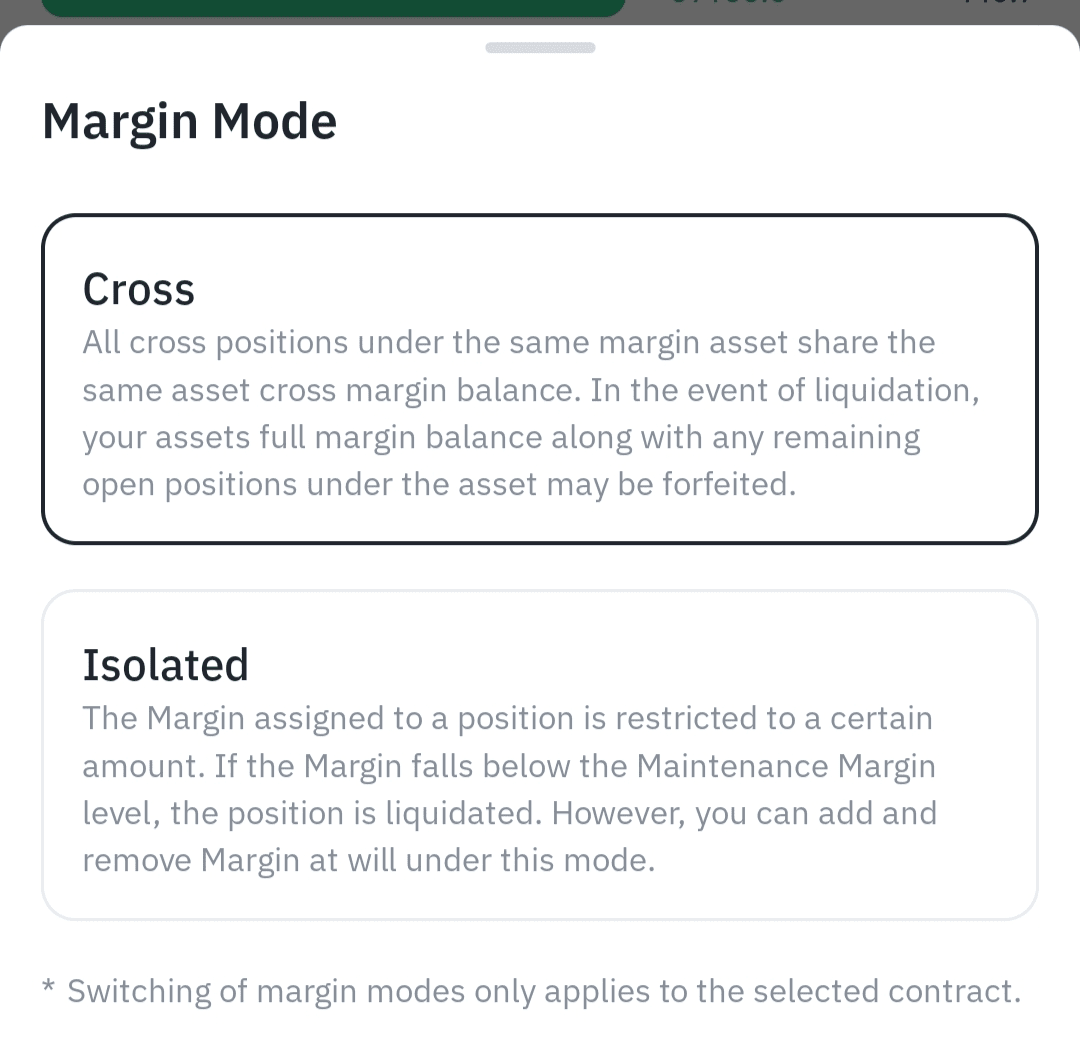Screen dimensions: 1080x1055
Task: Click the Margin Mode sheet heading
Action: [190, 122]
